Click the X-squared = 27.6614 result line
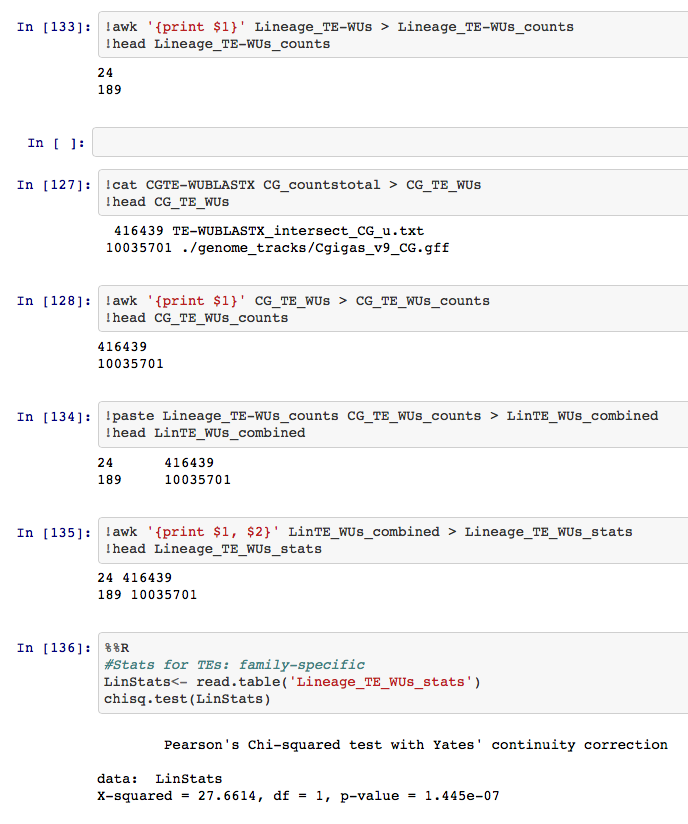688x824 pixels. point(298,796)
